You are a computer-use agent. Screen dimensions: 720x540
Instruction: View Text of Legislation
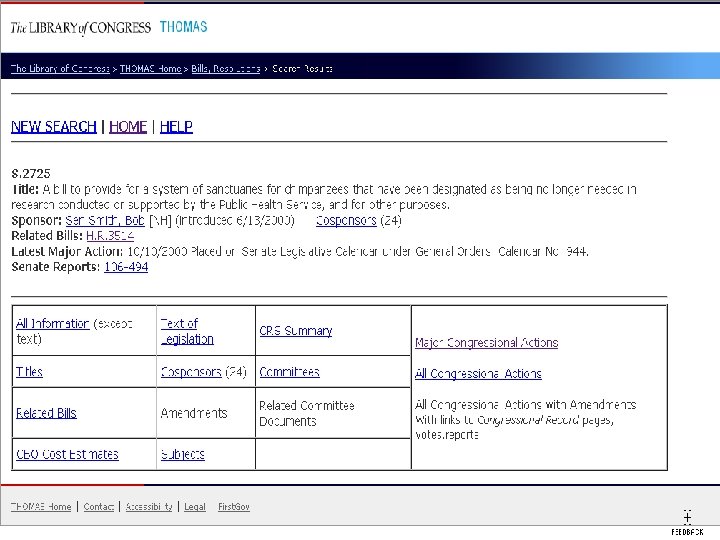[x=187, y=332]
